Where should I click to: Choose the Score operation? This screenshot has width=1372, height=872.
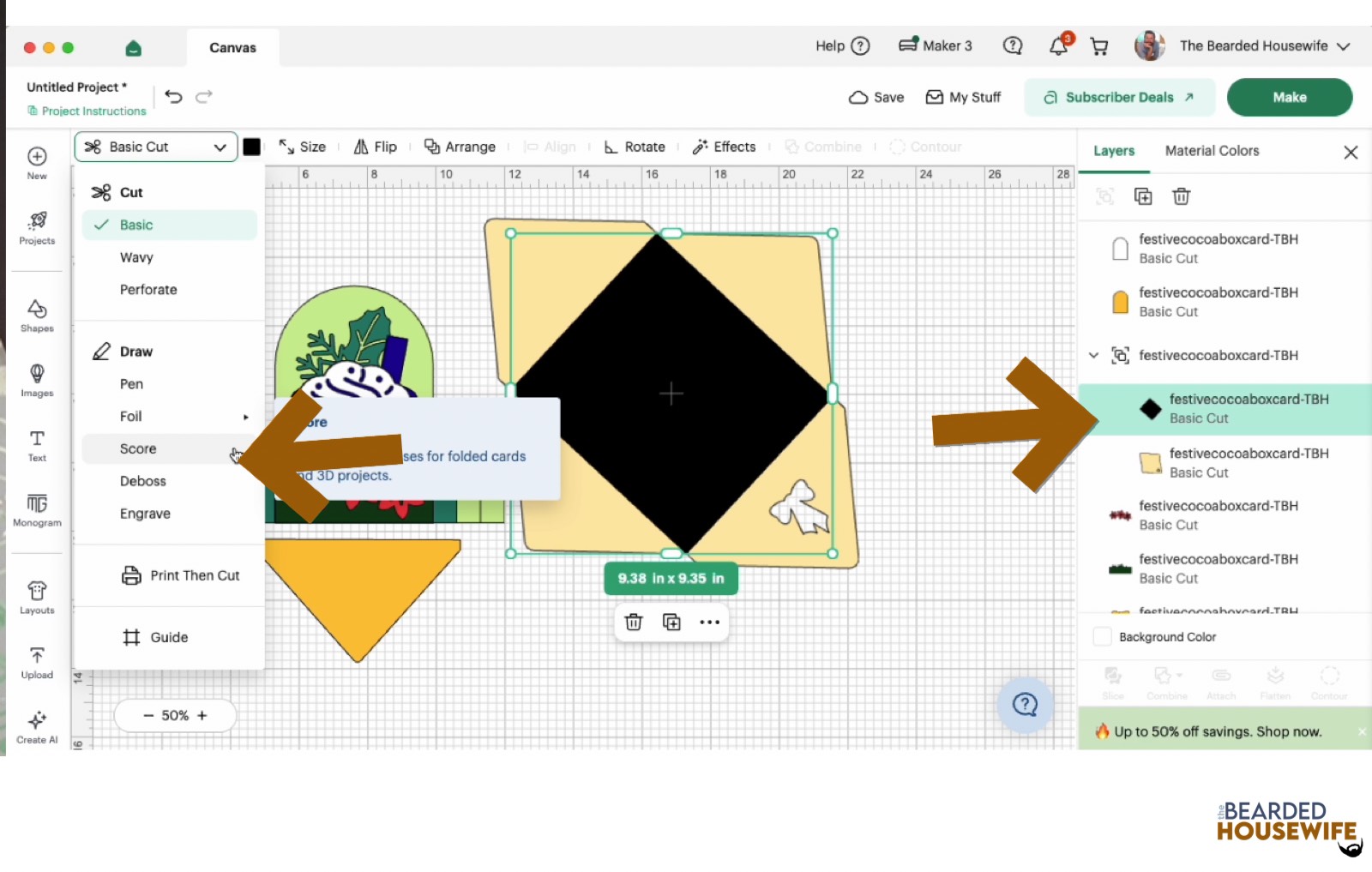pos(170,448)
